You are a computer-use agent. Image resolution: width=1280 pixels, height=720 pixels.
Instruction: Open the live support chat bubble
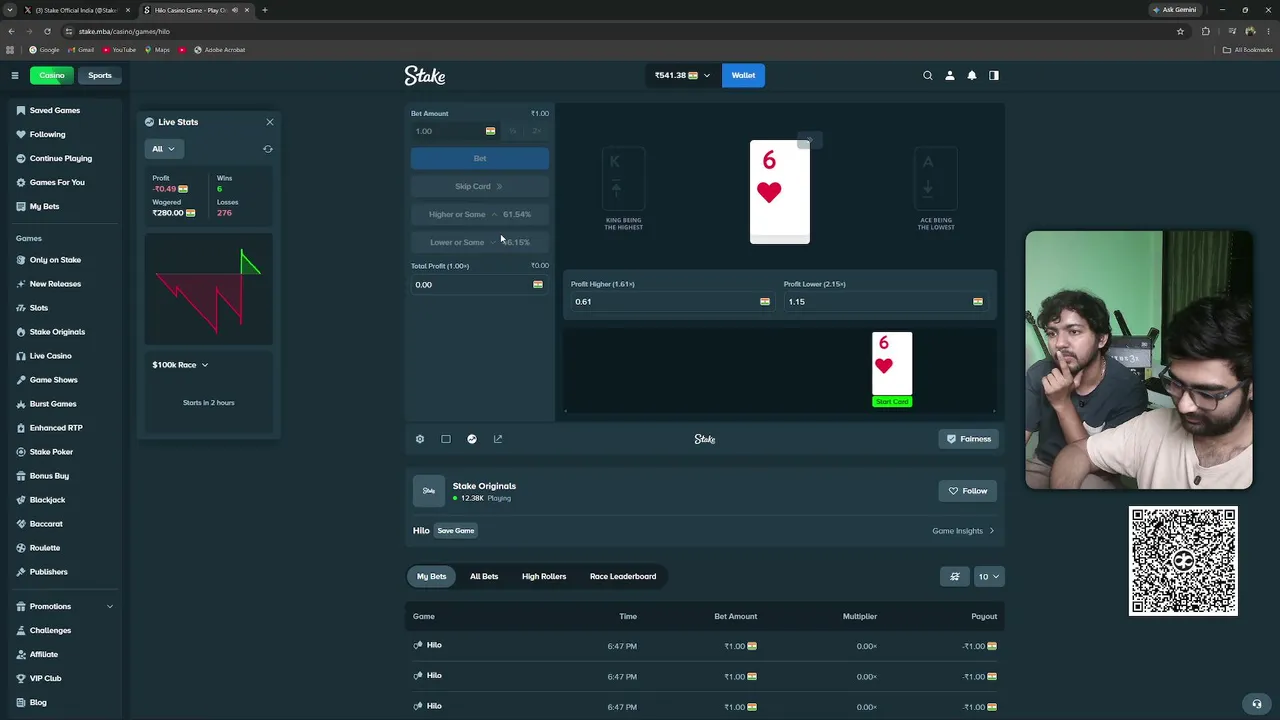click(x=1257, y=703)
